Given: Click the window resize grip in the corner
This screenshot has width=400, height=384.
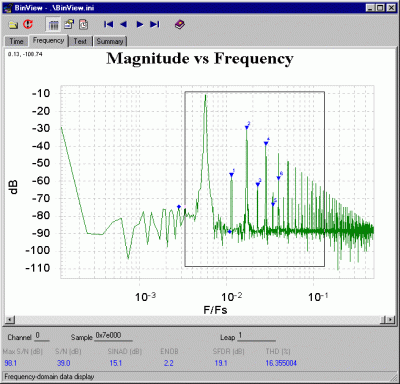Looking at the screenshot, I should click(x=393, y=377).
